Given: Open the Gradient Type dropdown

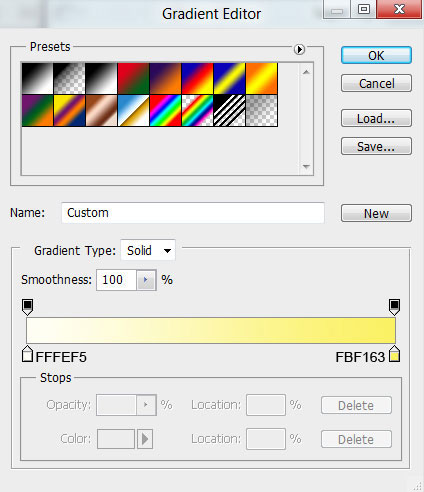Looking at the screenshot, I should tap(148, 250).
